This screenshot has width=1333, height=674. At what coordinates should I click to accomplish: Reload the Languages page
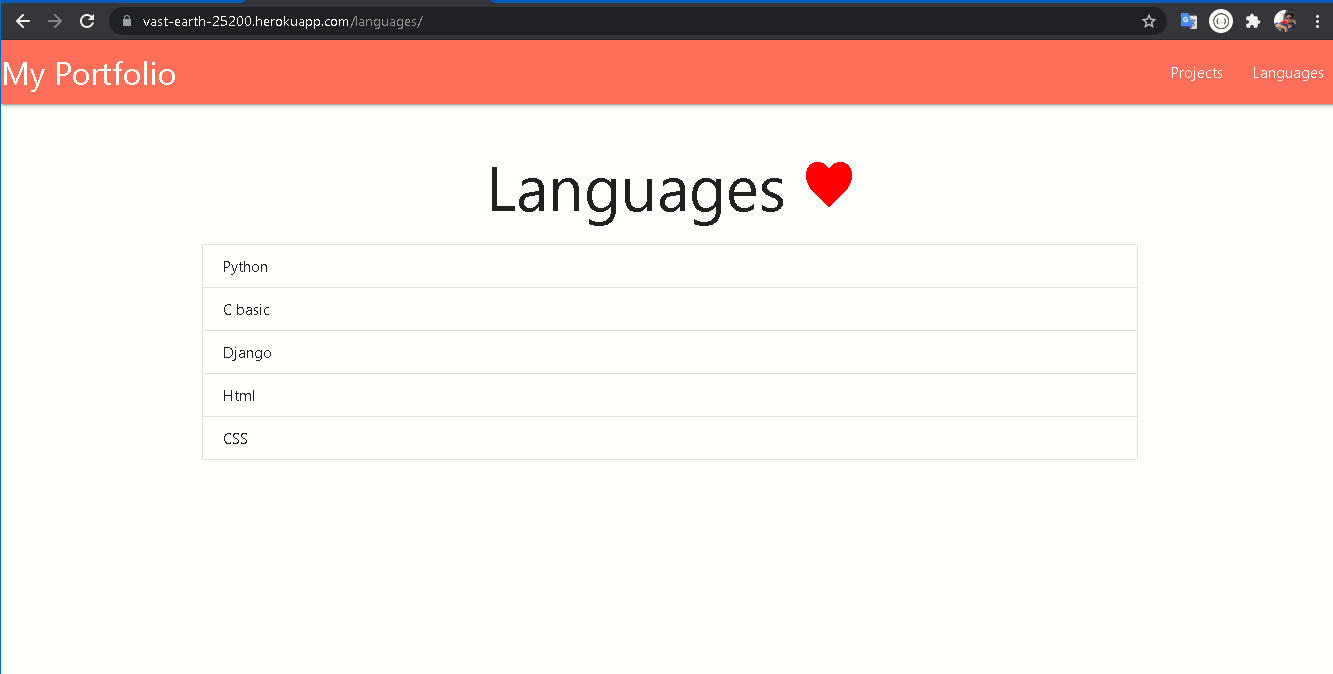[x=87, y=20]
